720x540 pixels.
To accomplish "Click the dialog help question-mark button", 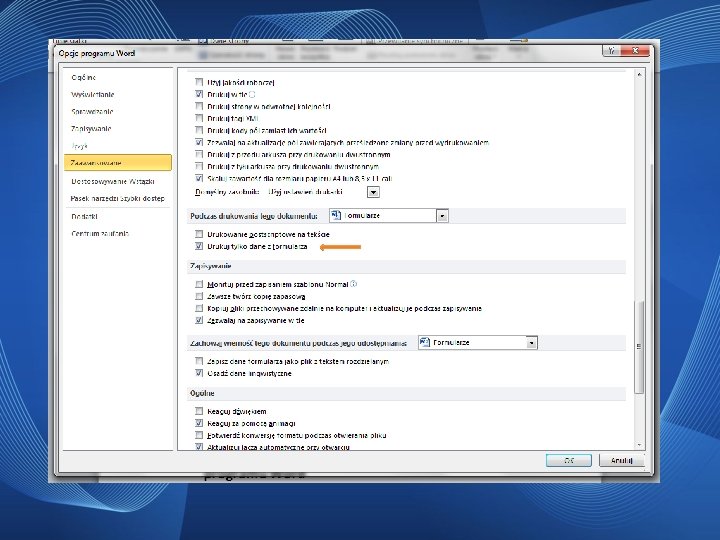I will coord(612,51).
